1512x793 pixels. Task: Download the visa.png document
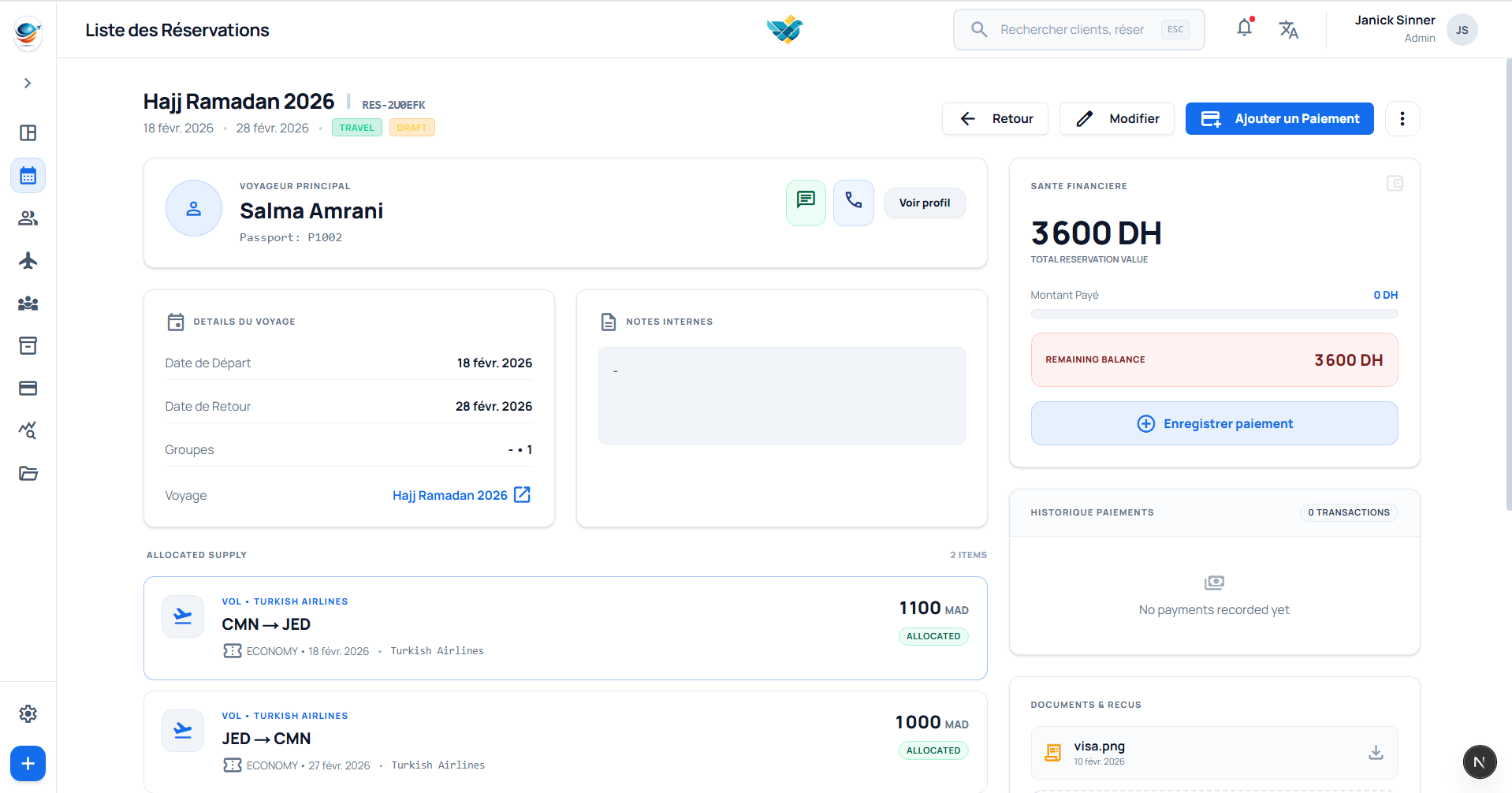click(1376, 753)
